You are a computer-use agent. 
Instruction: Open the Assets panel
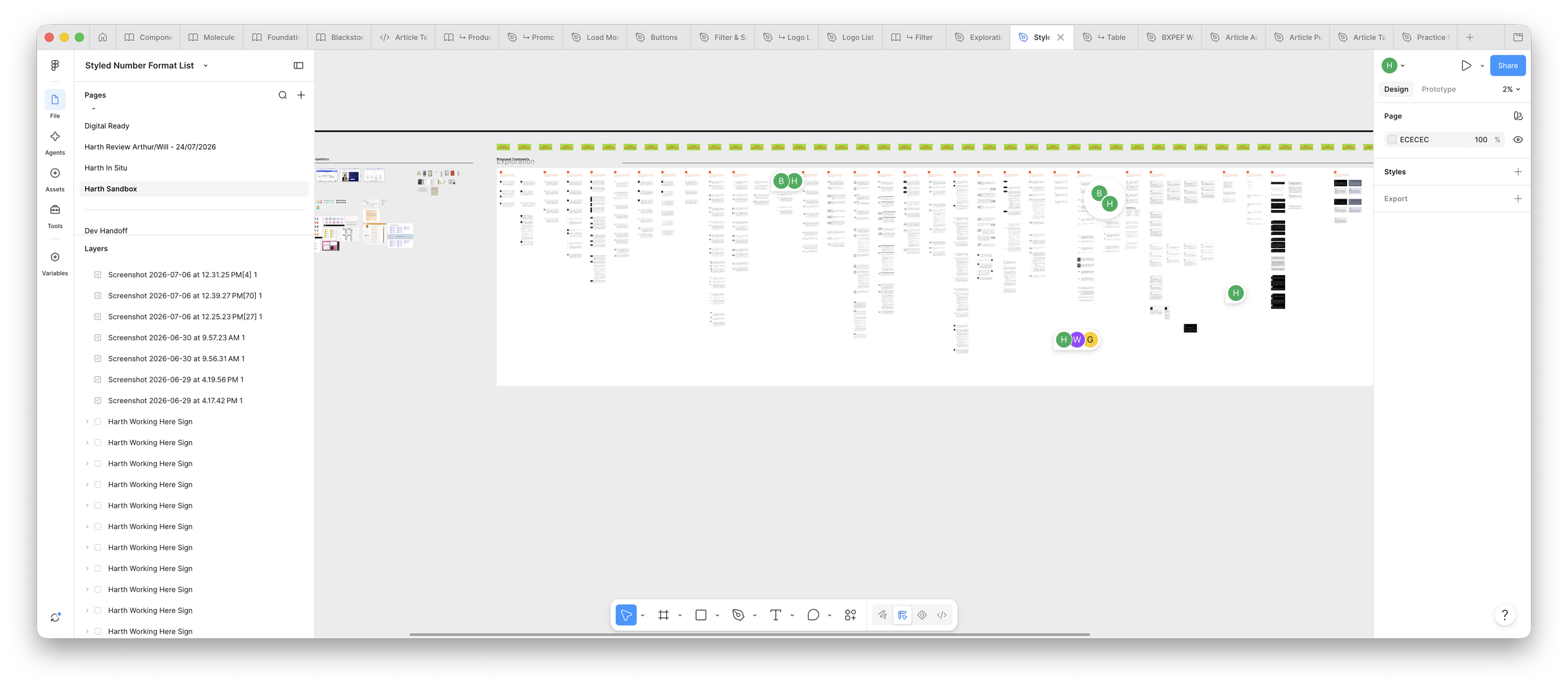55,179
